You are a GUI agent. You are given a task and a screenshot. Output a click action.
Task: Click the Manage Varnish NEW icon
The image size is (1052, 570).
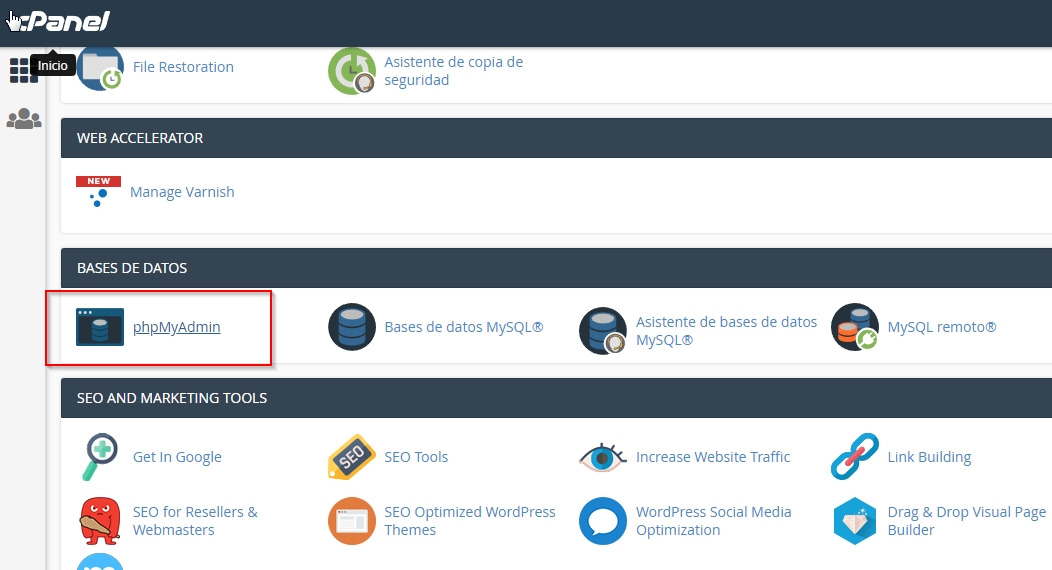click(x=99, y=192)
